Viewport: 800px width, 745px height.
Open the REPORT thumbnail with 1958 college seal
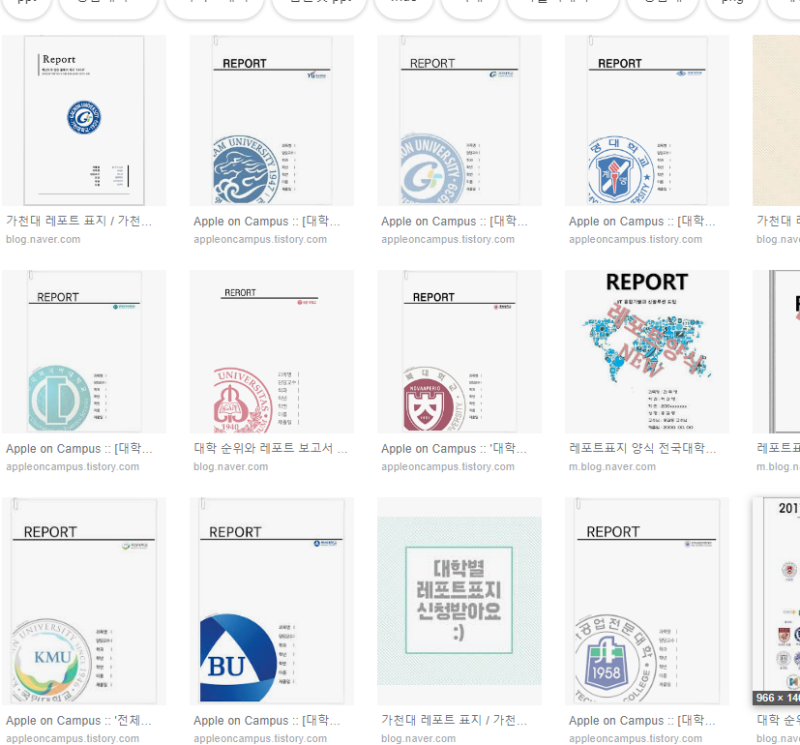[647, 601]
